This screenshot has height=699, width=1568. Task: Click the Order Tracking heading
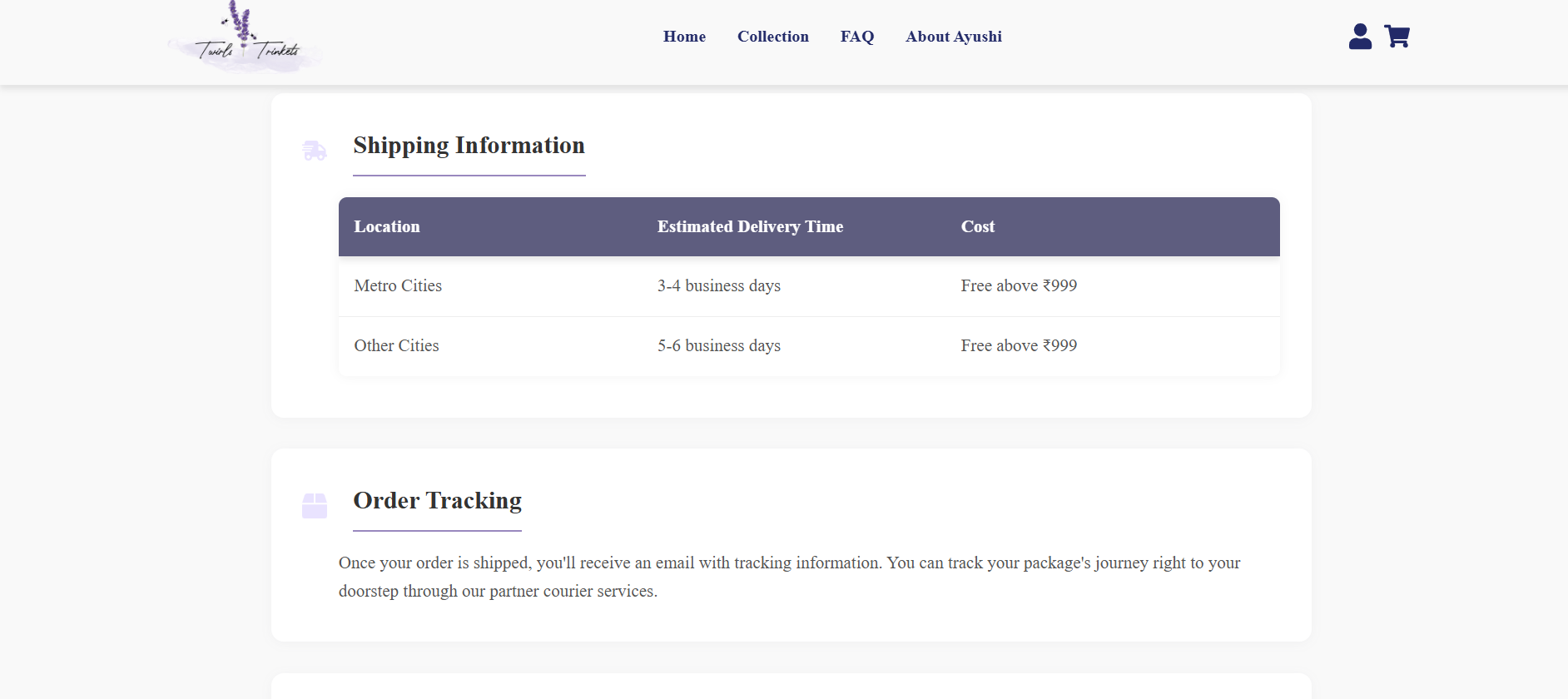coord(437,501)
